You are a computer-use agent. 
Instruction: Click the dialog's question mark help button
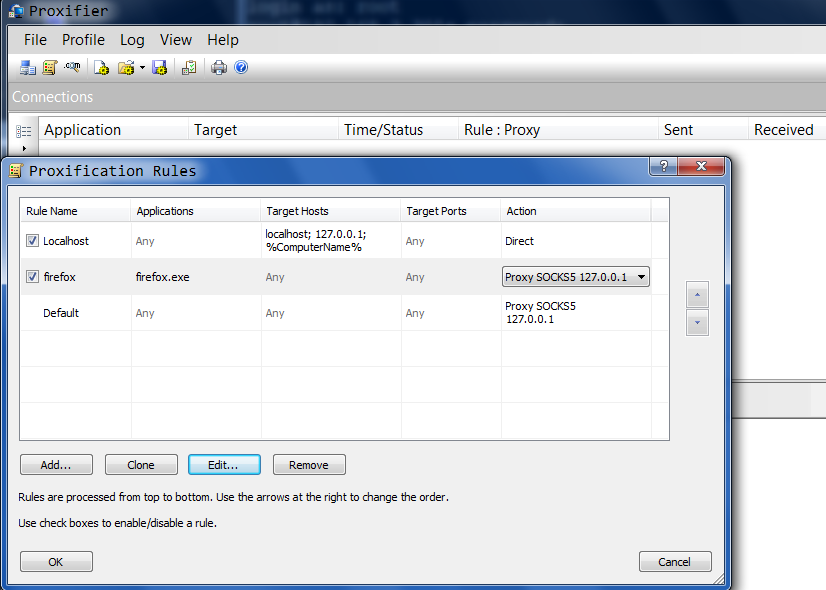pos(664,166)
